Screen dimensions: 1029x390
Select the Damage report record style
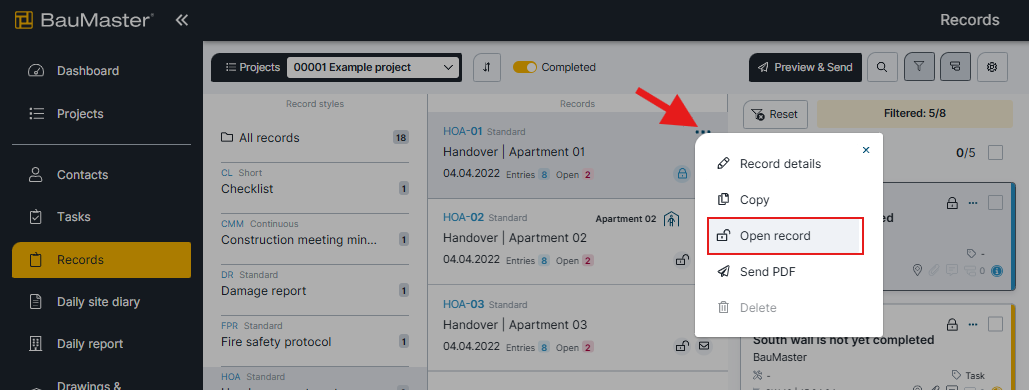(315, 284)
